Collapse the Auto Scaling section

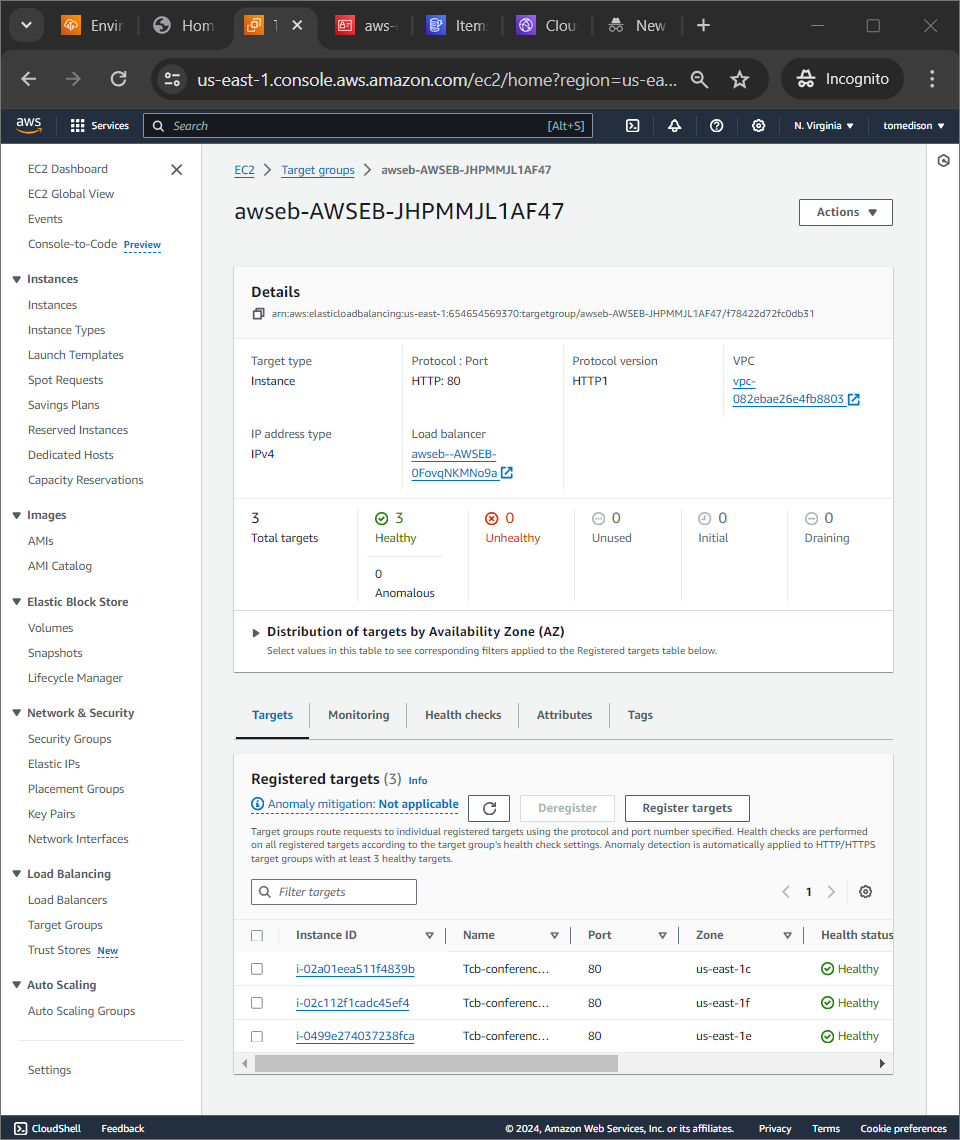click(x=17, y=985)
